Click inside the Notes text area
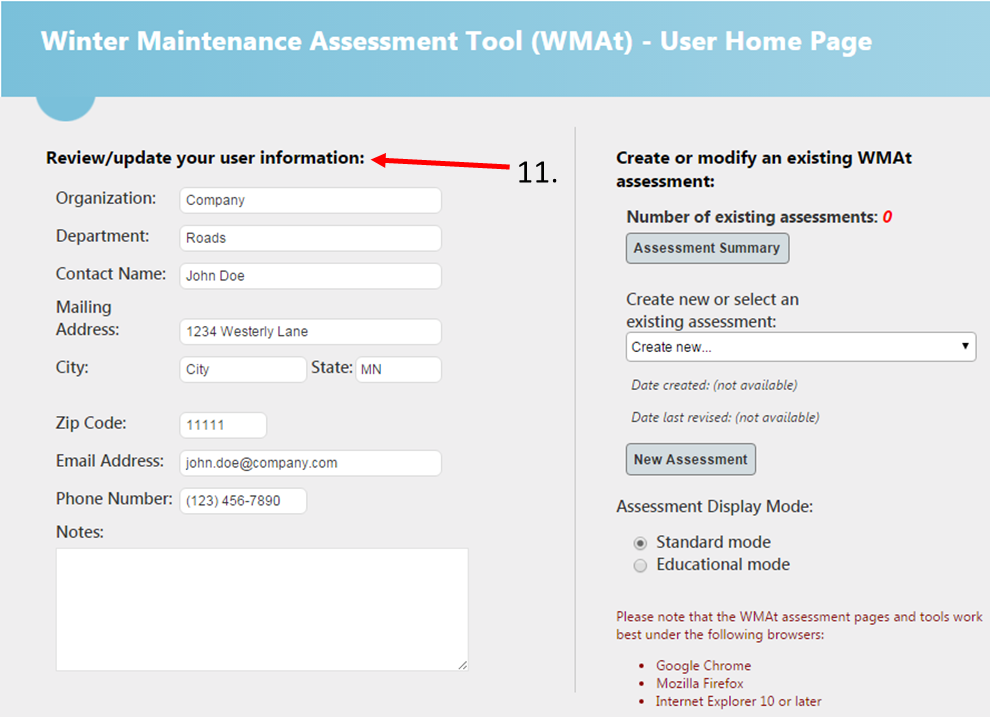 click(261, 608)
